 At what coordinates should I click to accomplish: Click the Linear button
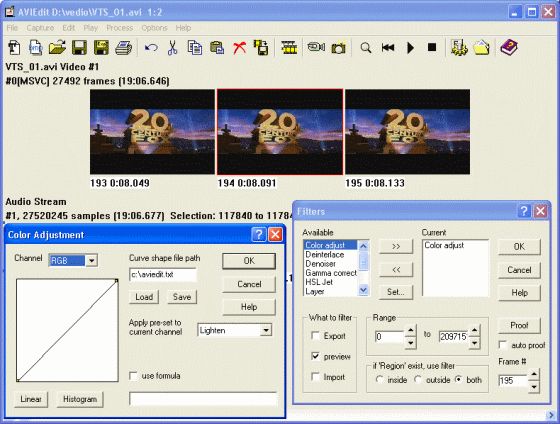[x=31, y=399]
